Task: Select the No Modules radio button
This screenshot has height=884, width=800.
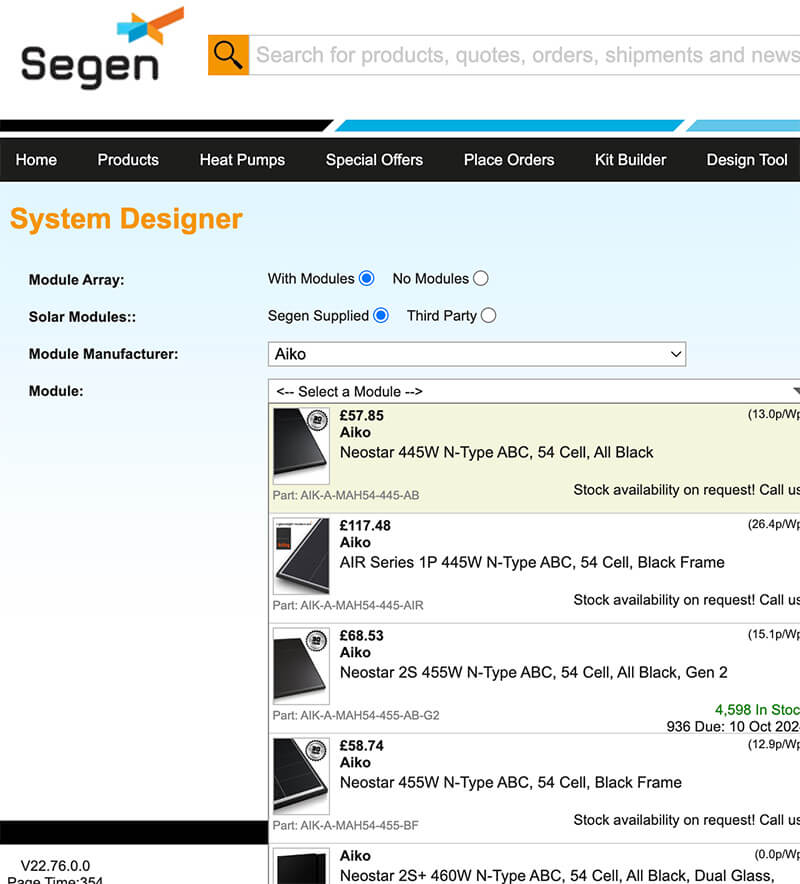Action: tap(481, 279)
